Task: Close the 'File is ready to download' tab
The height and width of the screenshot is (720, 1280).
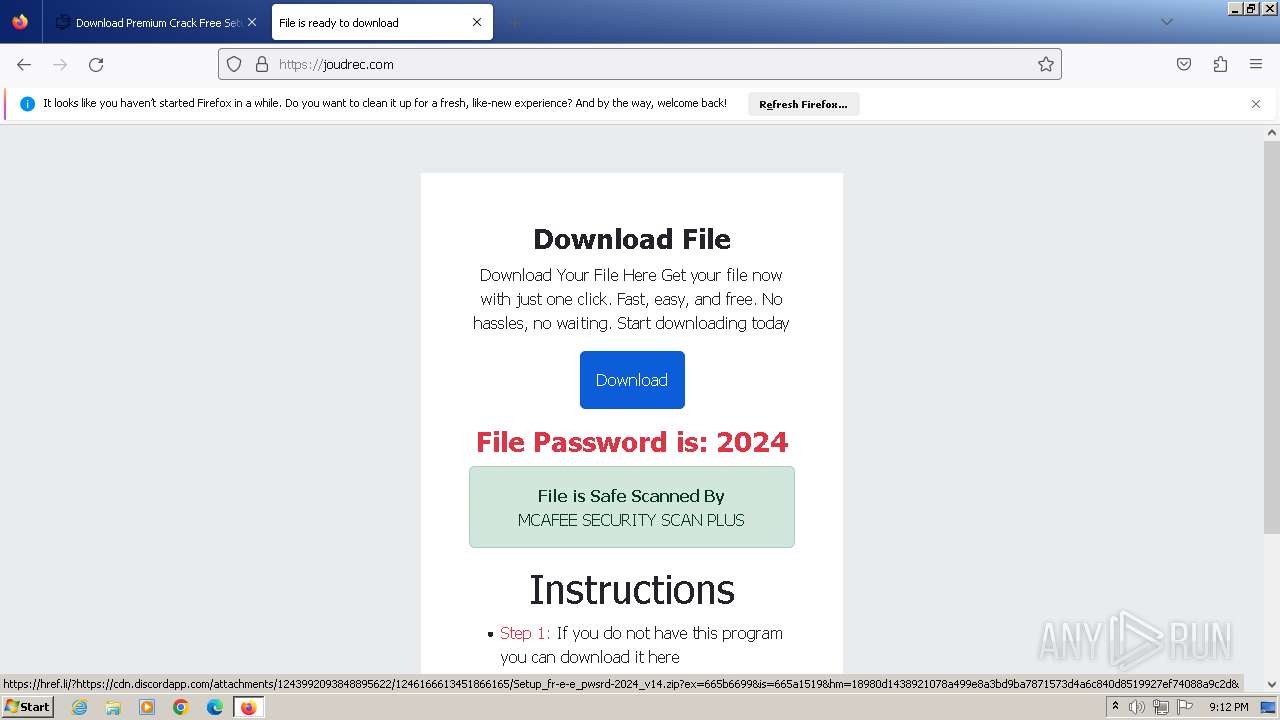Action: (x=477, y=22)
